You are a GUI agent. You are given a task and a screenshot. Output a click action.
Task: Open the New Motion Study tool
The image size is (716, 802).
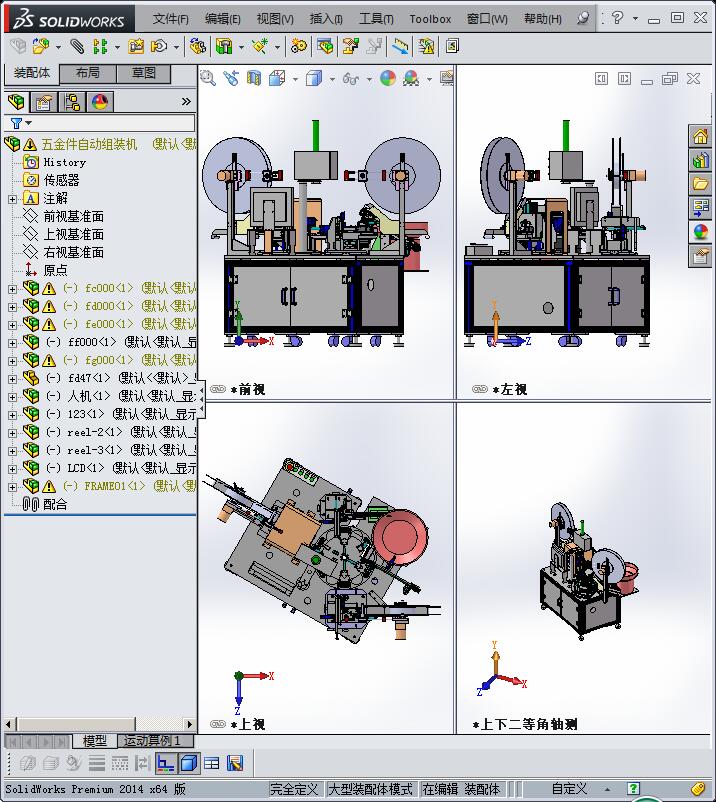point(299,47)
